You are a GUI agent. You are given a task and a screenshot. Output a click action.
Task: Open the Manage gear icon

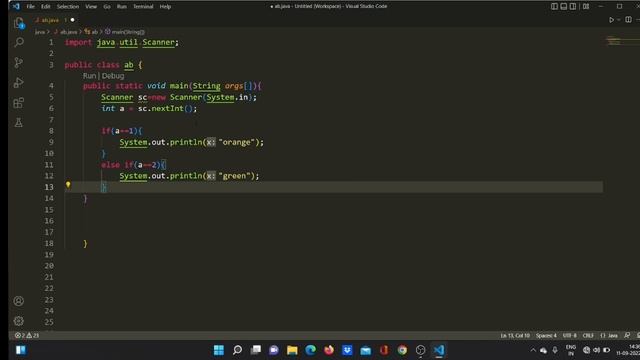point(19,321)
